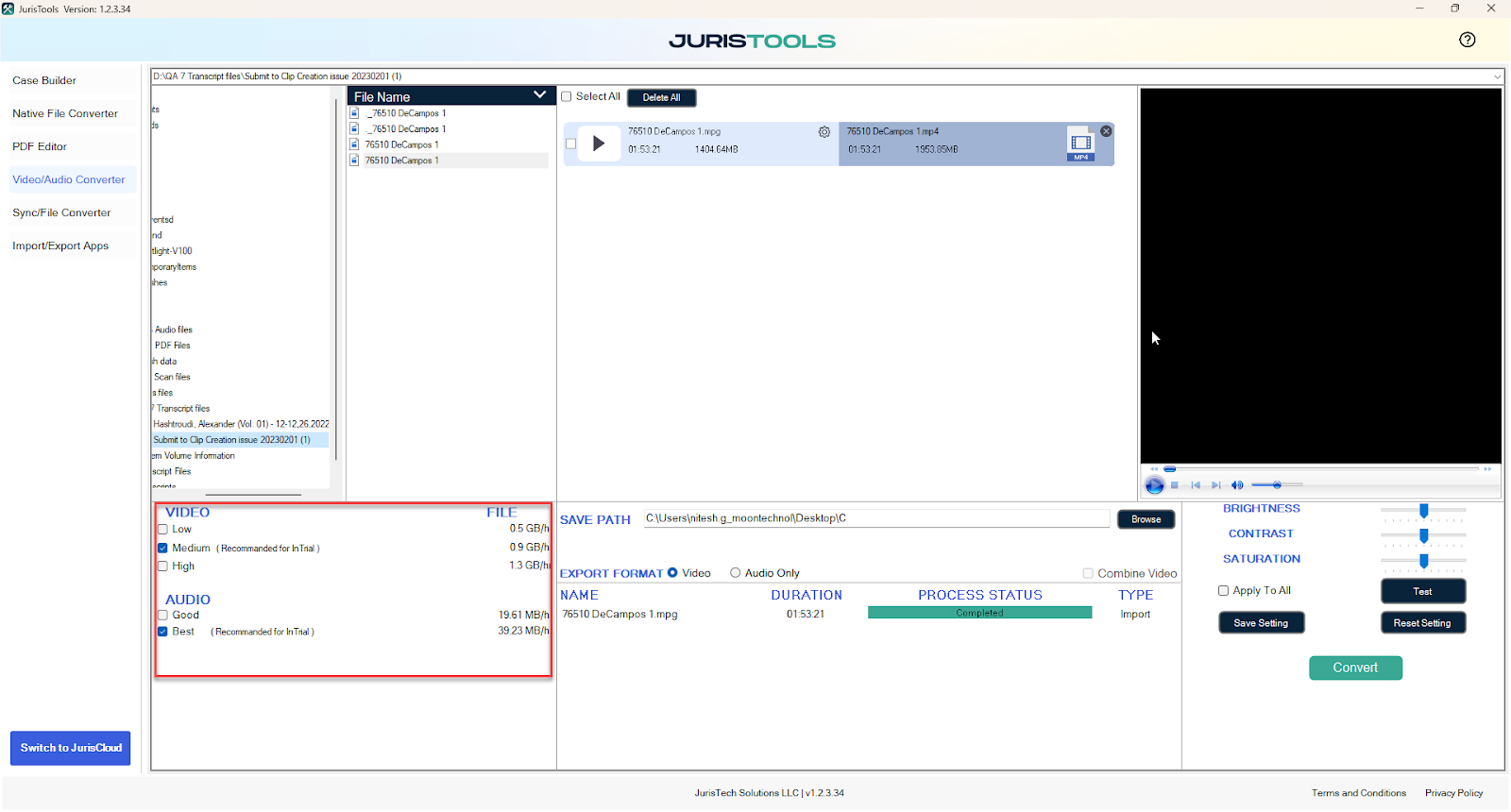
Task: Uncheck Medium video quality
Action: click(x=162, y=548)
